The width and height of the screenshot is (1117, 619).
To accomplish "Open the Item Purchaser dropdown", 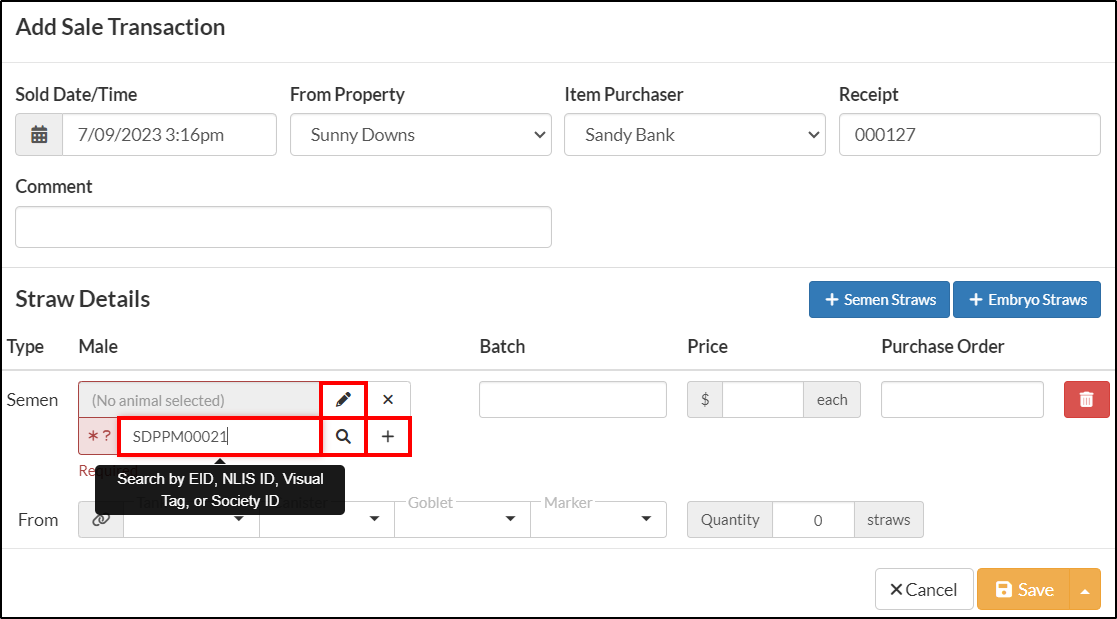I will (695, 135).
